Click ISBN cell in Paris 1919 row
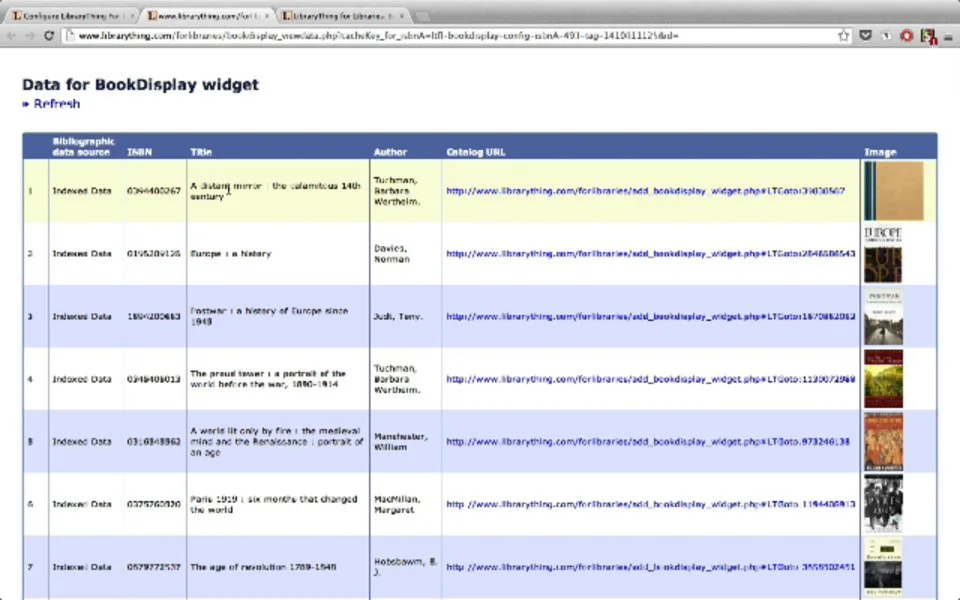 click(x=154, y=504)
